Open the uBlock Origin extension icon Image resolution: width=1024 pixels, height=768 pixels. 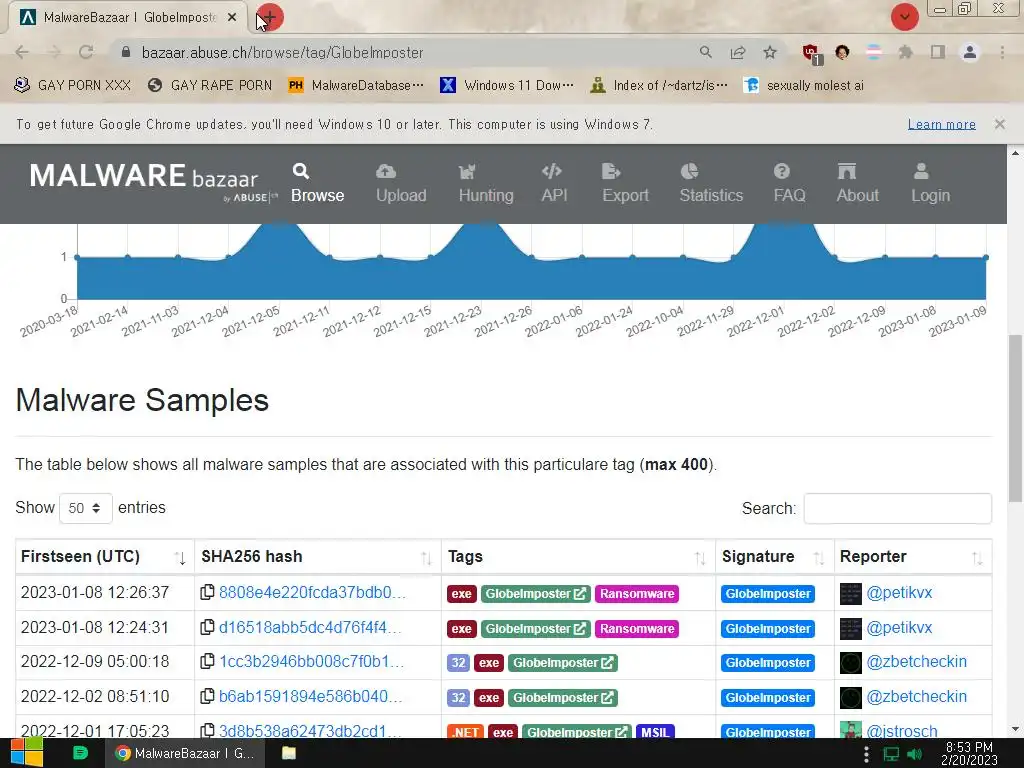coord(811,53)
